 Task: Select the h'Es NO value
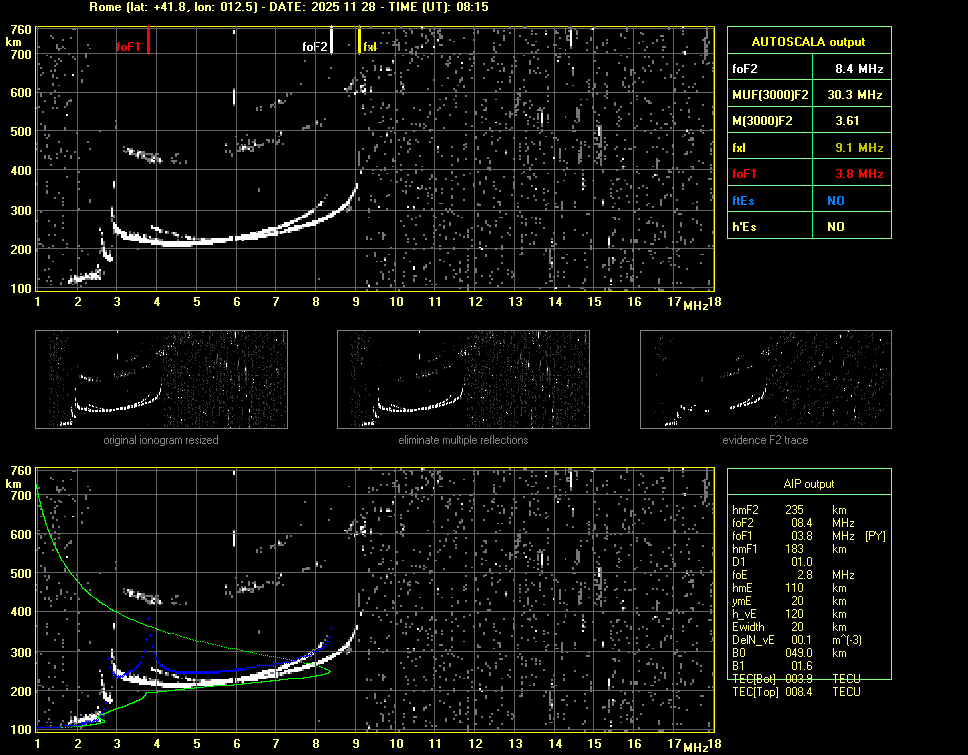click(x=835, y=227)
